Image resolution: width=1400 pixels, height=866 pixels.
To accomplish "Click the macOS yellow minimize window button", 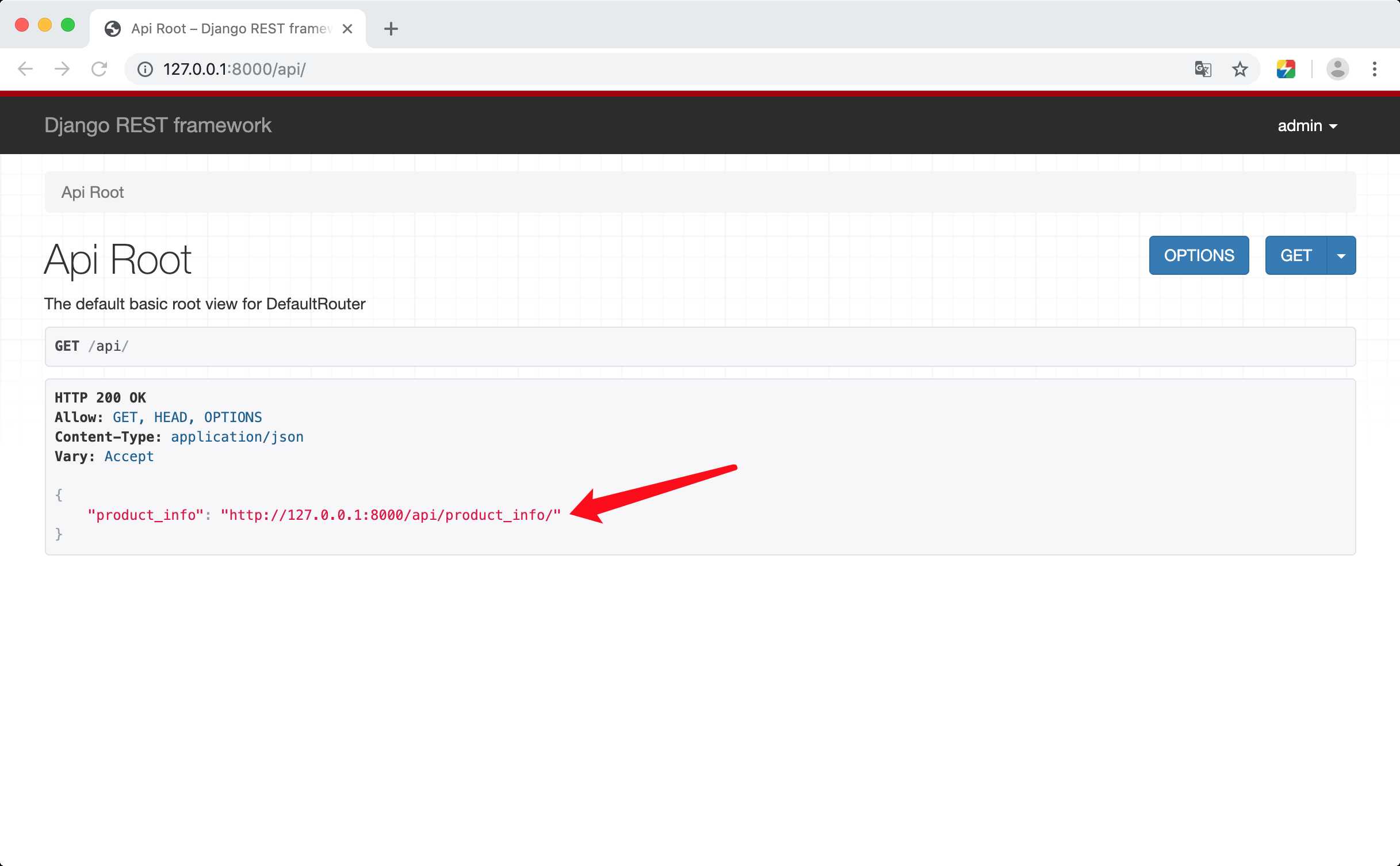I will click(45, 25).
